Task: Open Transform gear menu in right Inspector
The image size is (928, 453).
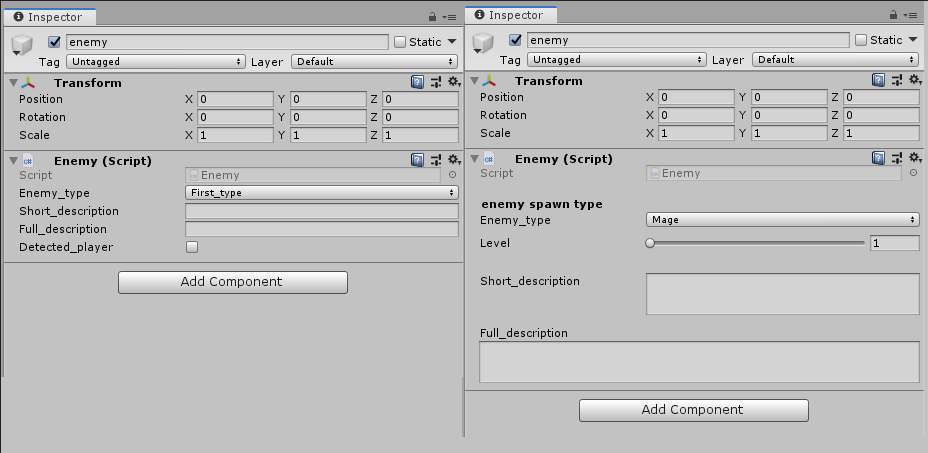Action: click(915, 81)
